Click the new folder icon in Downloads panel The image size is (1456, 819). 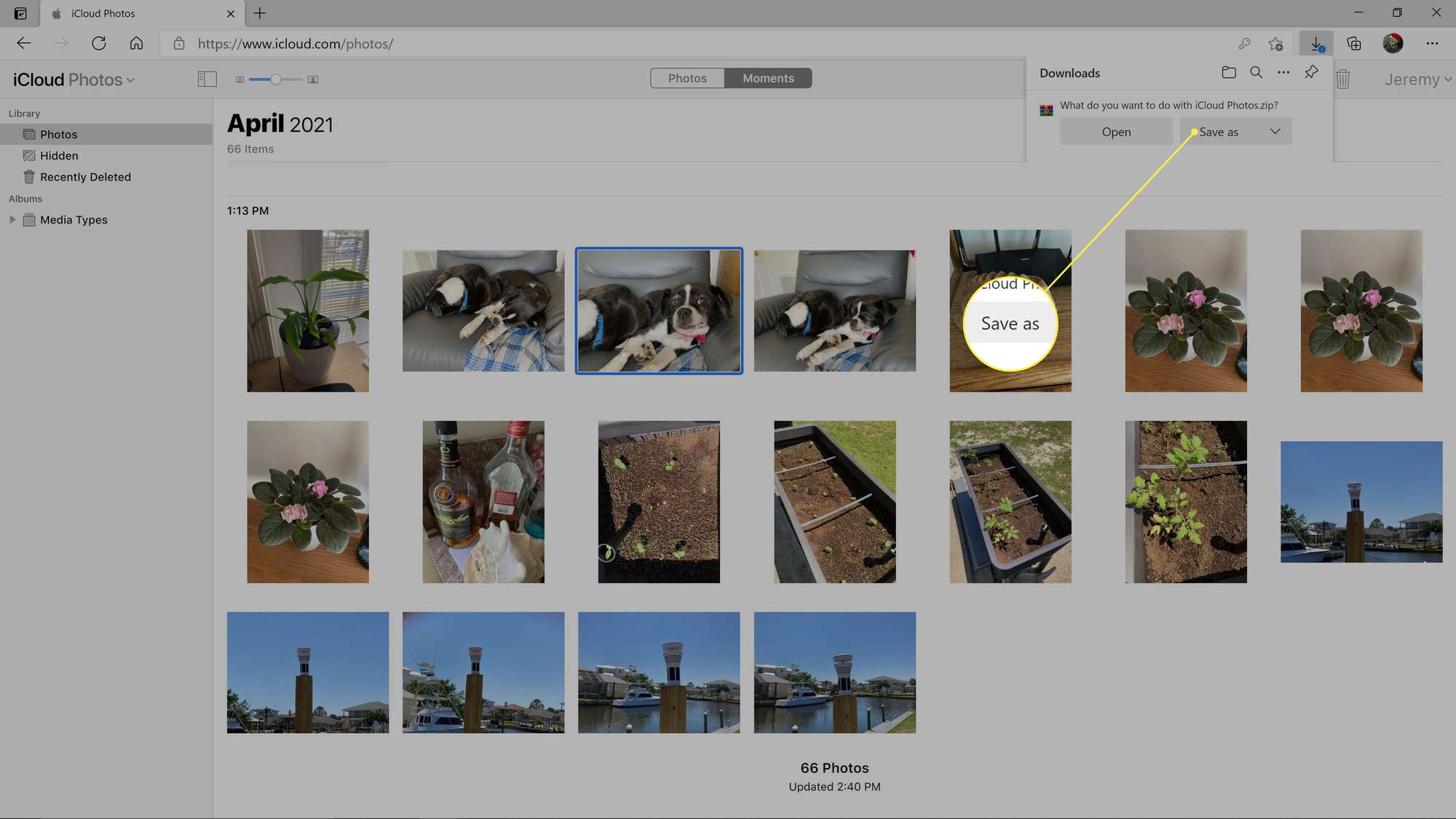(1228, 72)
